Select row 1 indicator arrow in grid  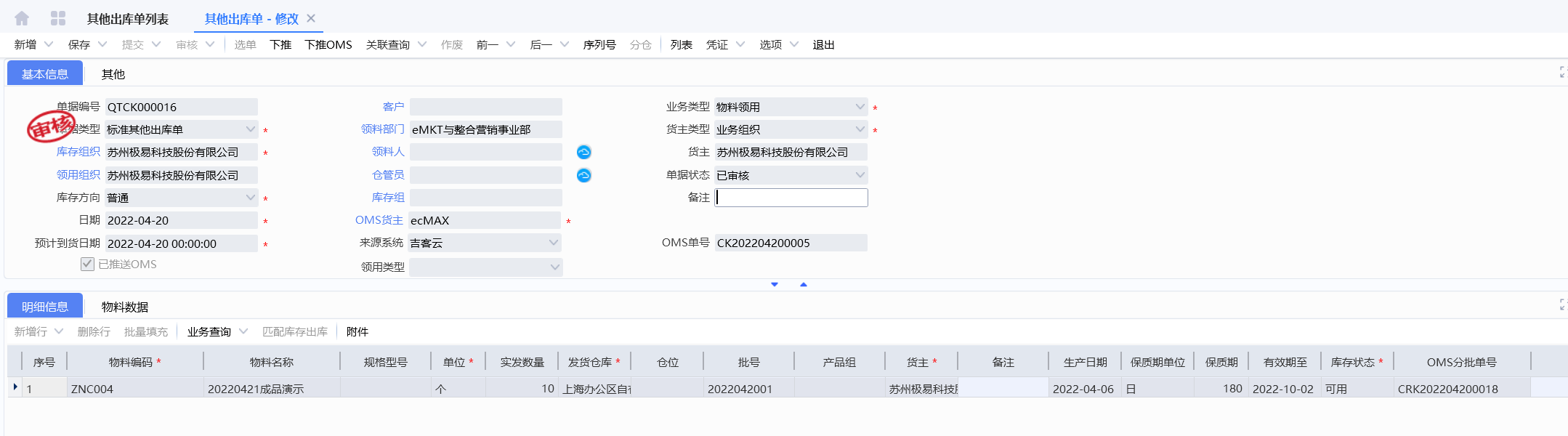coord(15,387)
